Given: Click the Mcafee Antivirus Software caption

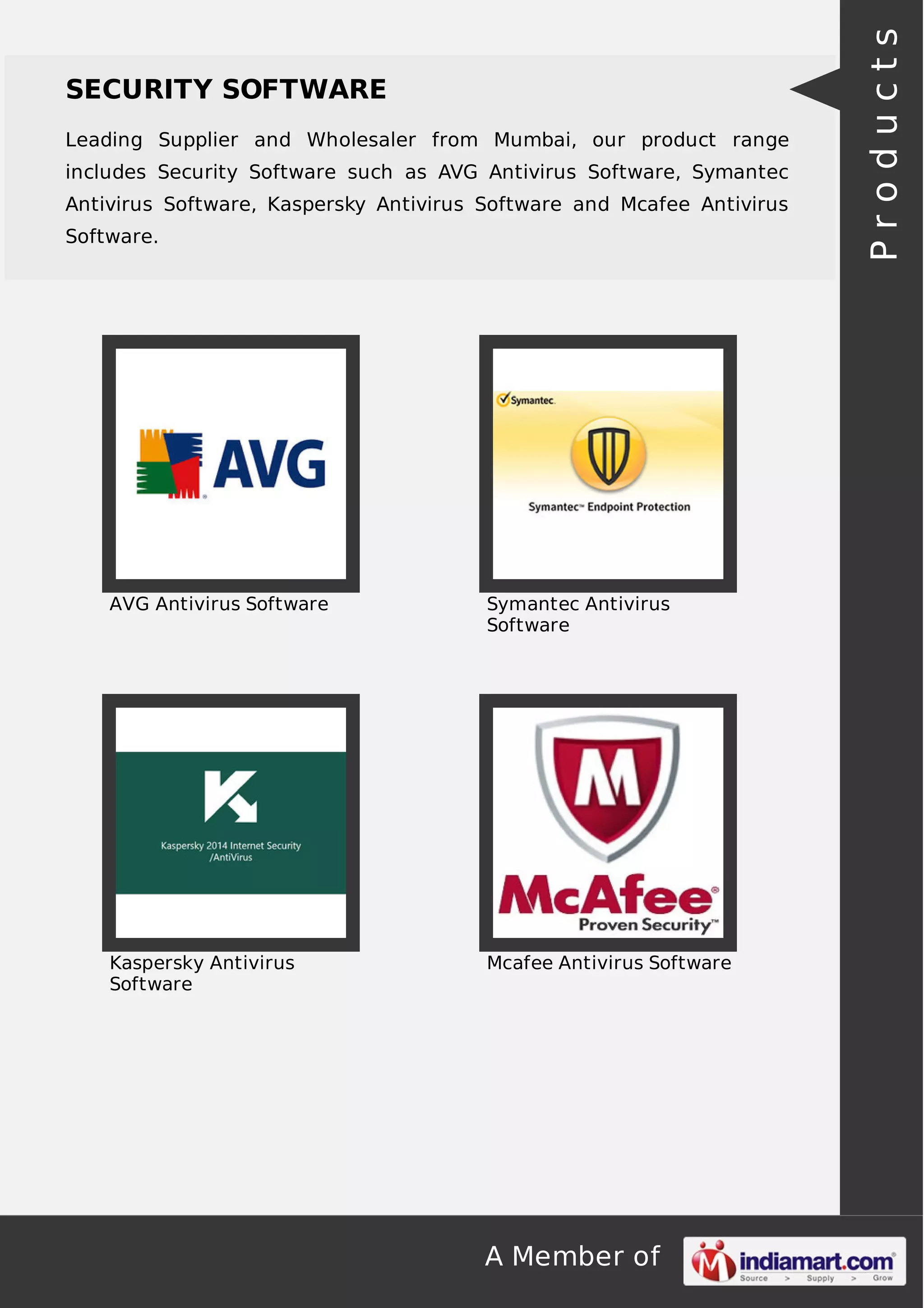Looking at the screenshot, I should coord(609,963).
